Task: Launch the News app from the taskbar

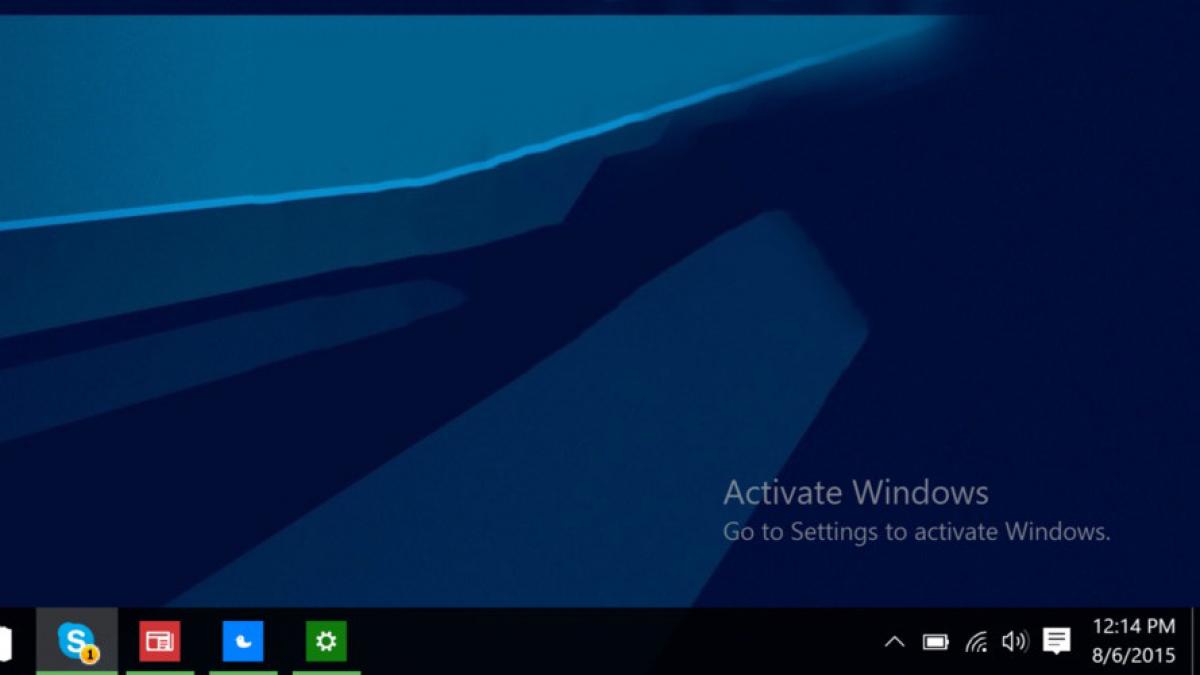Action: 160,642
